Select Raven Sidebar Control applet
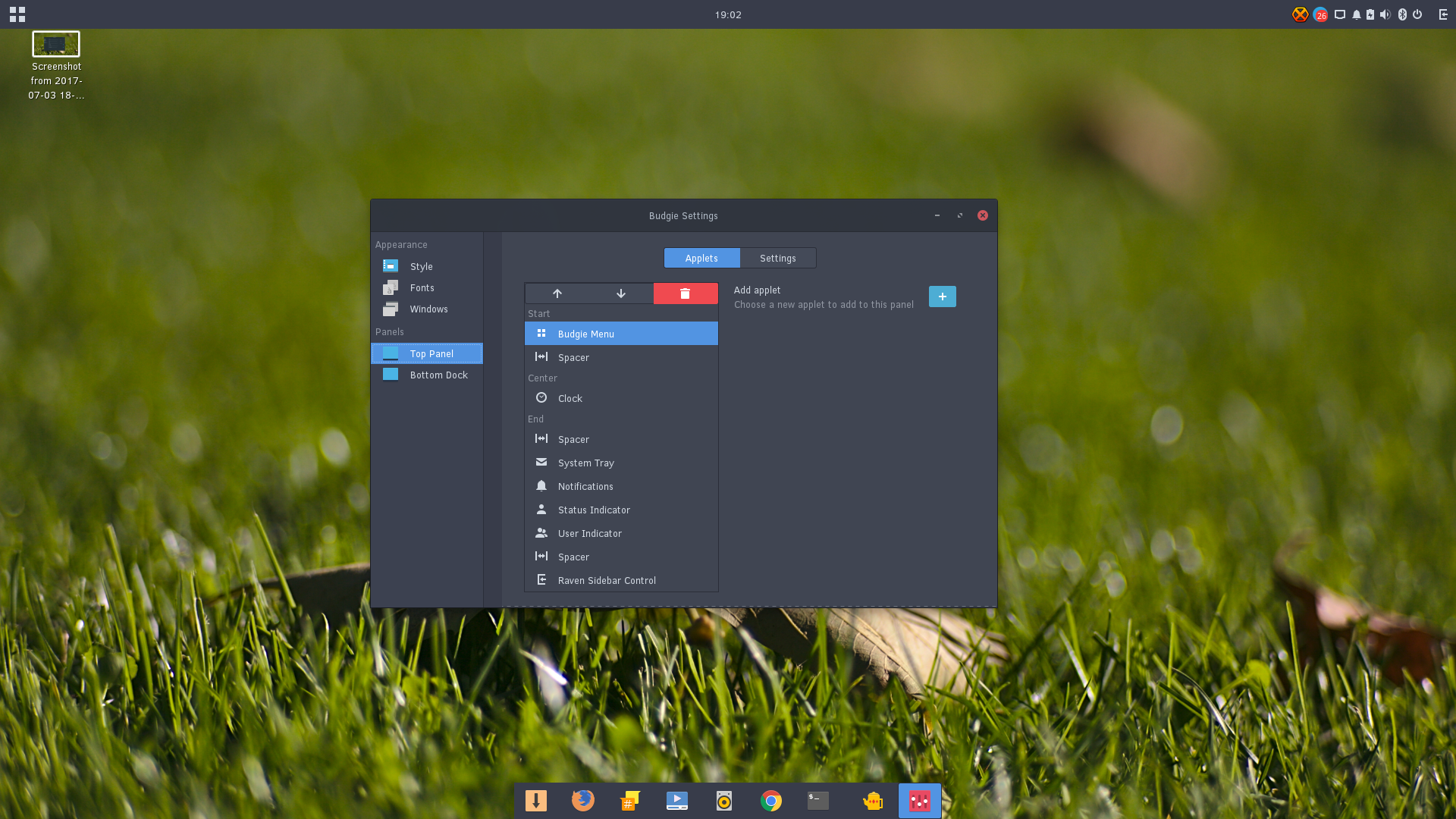1456x819 pixels. coord(621,580)
